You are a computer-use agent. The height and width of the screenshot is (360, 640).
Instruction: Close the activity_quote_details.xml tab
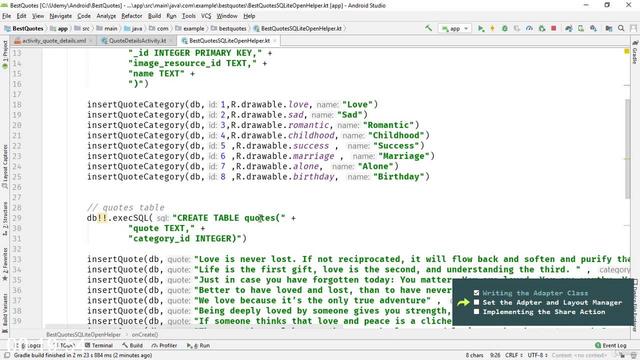point(91,41)
